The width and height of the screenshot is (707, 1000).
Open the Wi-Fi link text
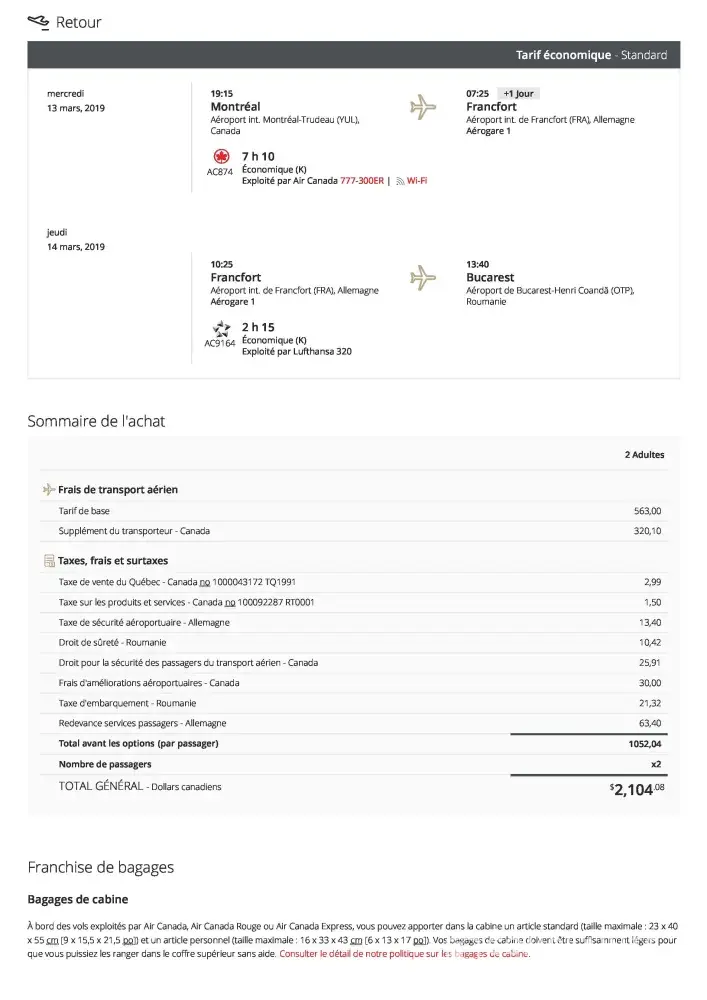[x=417, y=181]
